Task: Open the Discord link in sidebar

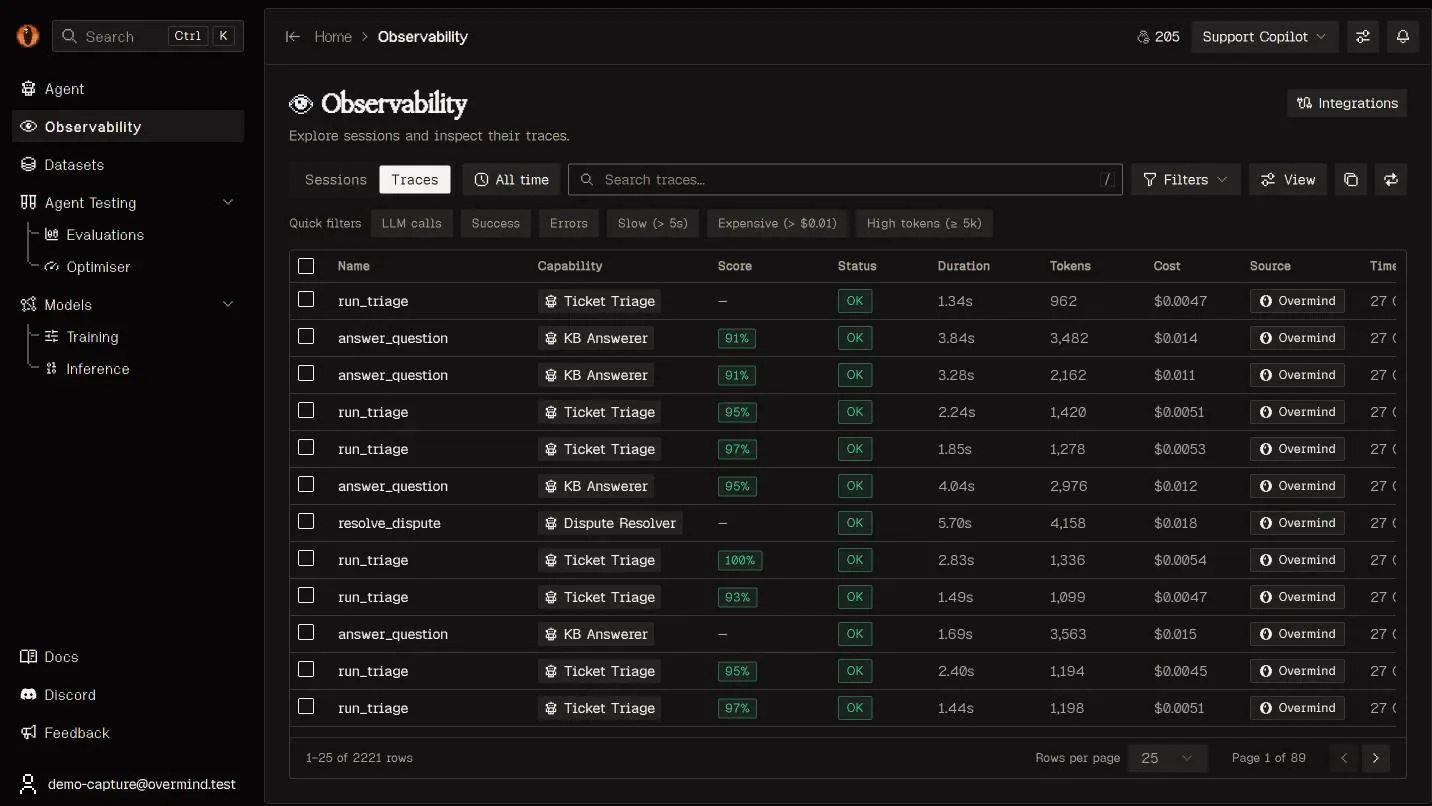Action: coord(128,695)
